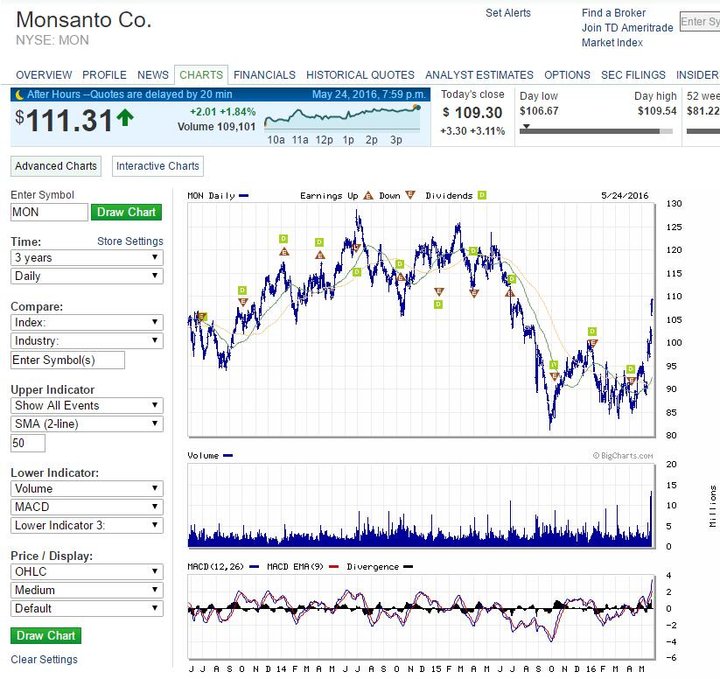Click the top search symbol box

700,22
